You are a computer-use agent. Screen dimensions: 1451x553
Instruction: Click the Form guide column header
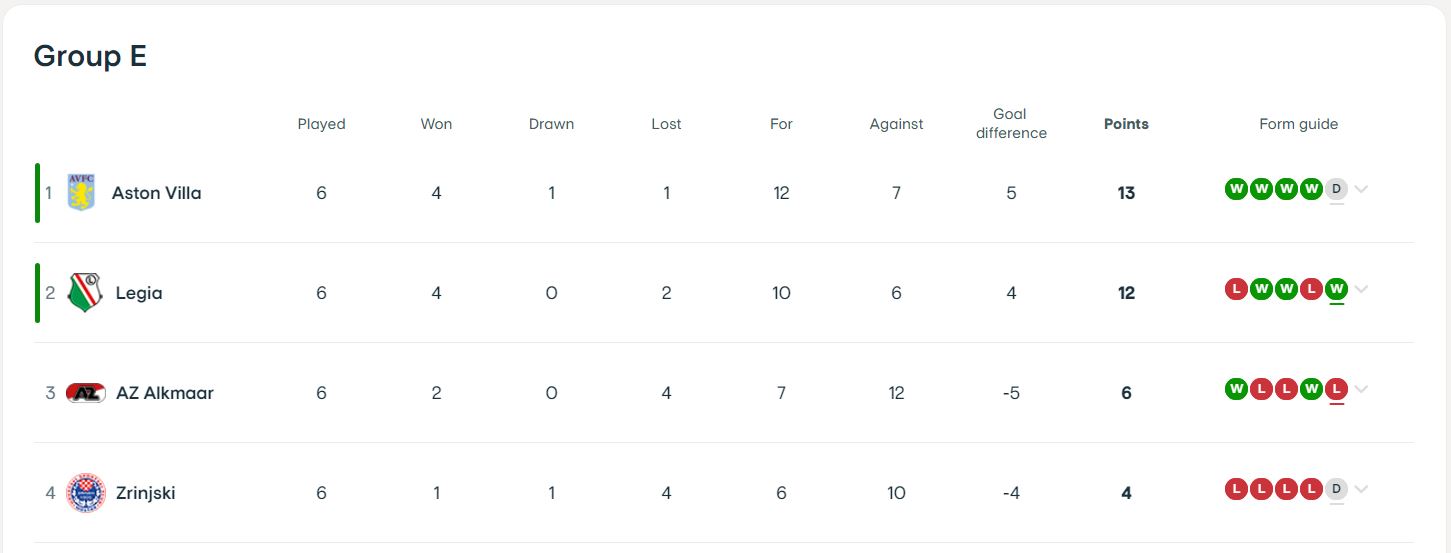coord(1298,124)
